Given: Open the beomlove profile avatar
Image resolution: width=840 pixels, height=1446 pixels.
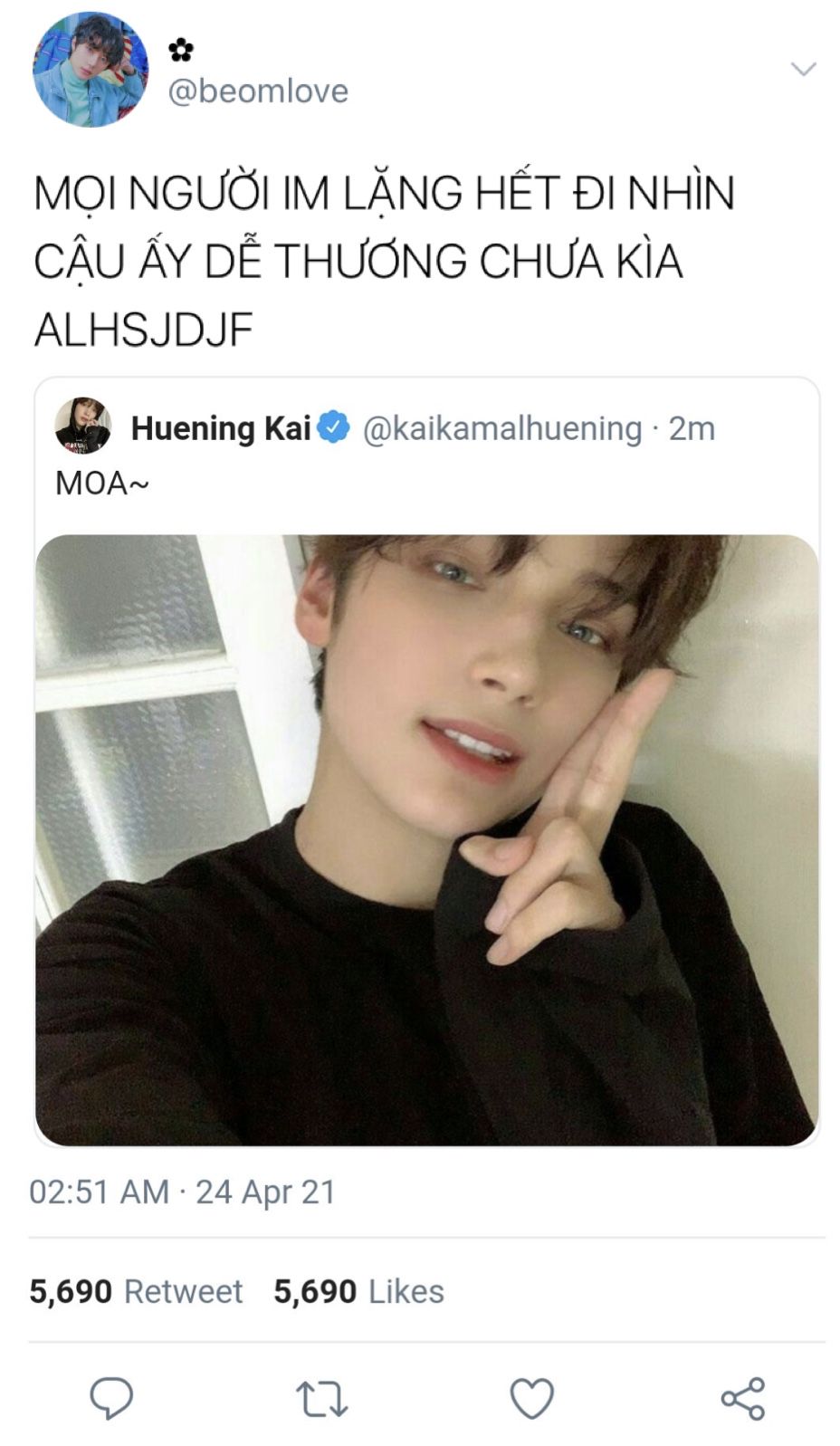Looking at the screenshot, I should coord(91,70).
